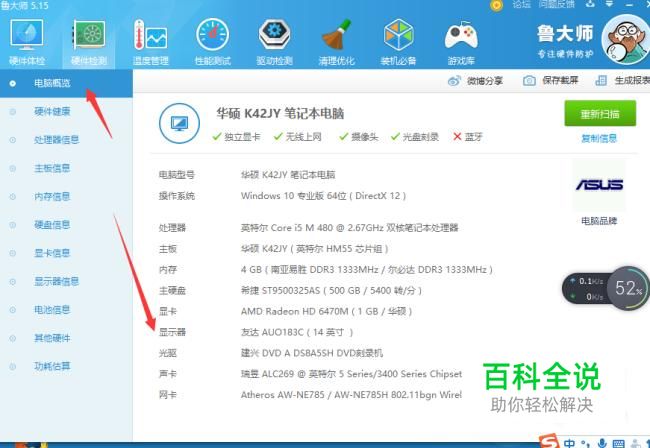Click the 4 GB DDR3 1333MHz memory value
650x448 pixels.
pyautogui.click(x=367, y=270)
